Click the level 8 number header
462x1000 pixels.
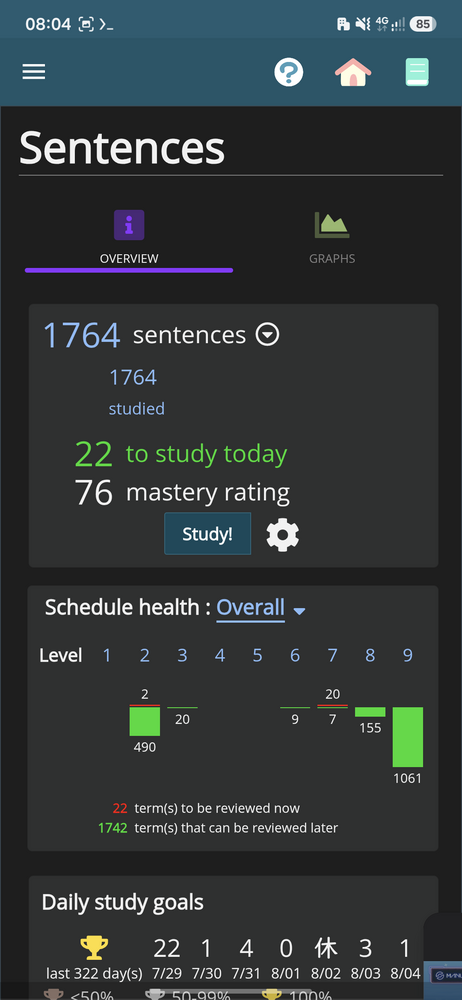coord(370,656)
